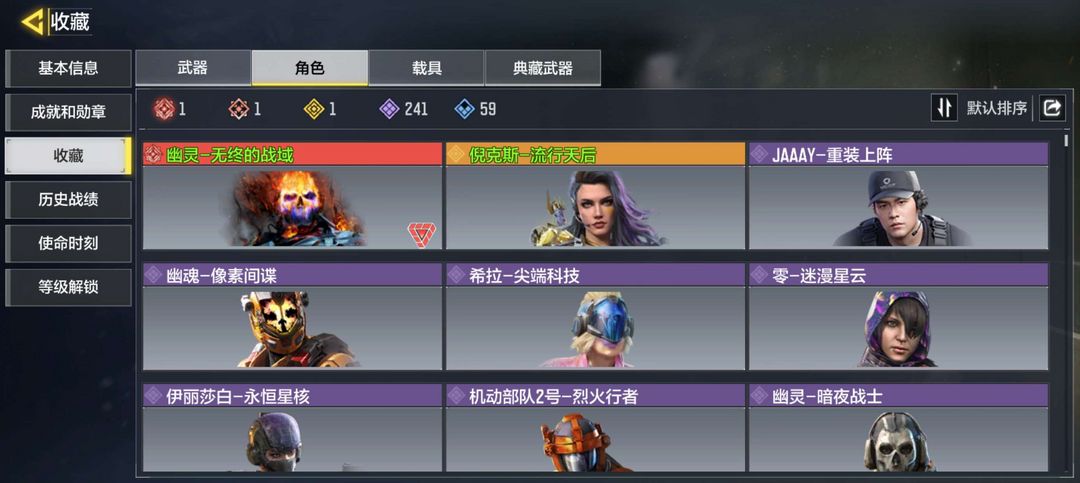Screen dimensions: 1080x483
Task: Click the yellow back arrow icon
Action: 32,22
